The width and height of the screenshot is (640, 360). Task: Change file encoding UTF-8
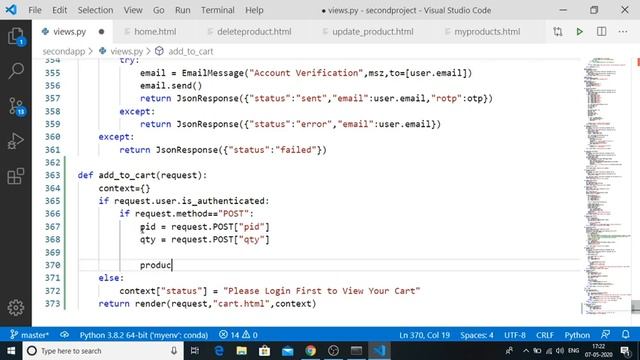coord(515,335)
